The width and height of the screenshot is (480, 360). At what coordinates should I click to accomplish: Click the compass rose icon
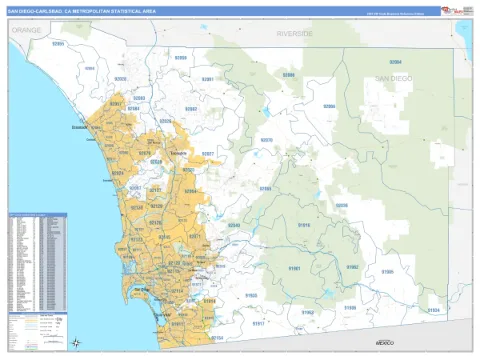pyautogui.click(x=76, y=342)
